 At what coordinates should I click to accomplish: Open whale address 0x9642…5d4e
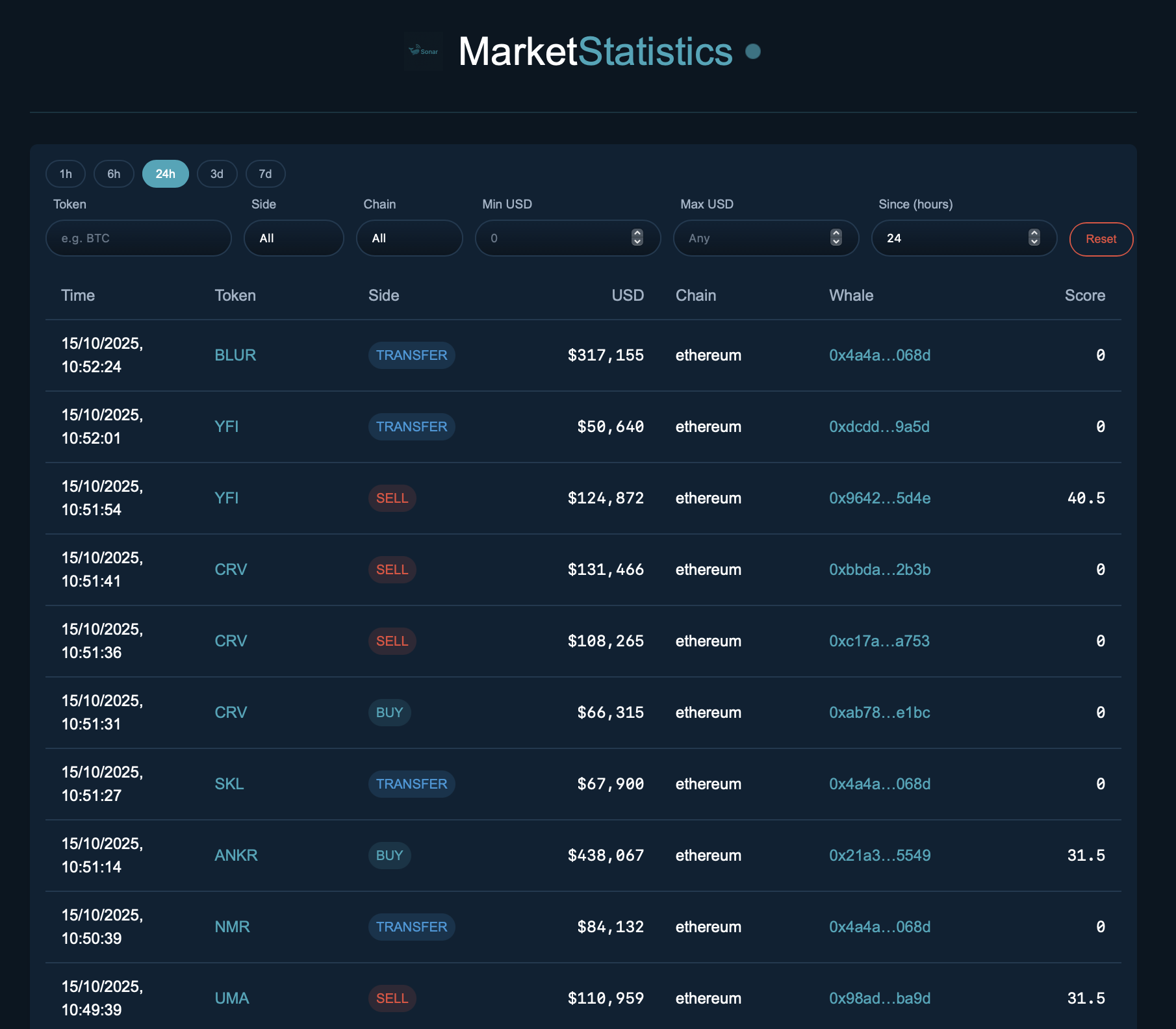[880, 498]
